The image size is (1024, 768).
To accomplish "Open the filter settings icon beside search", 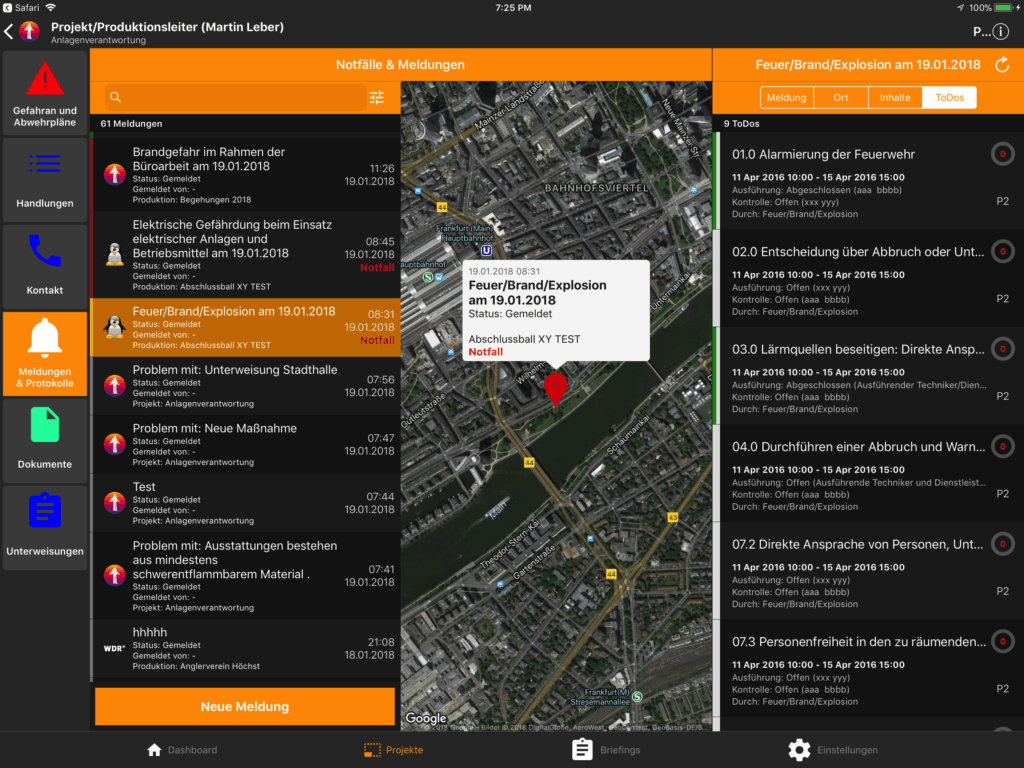I will coord(376,97).
